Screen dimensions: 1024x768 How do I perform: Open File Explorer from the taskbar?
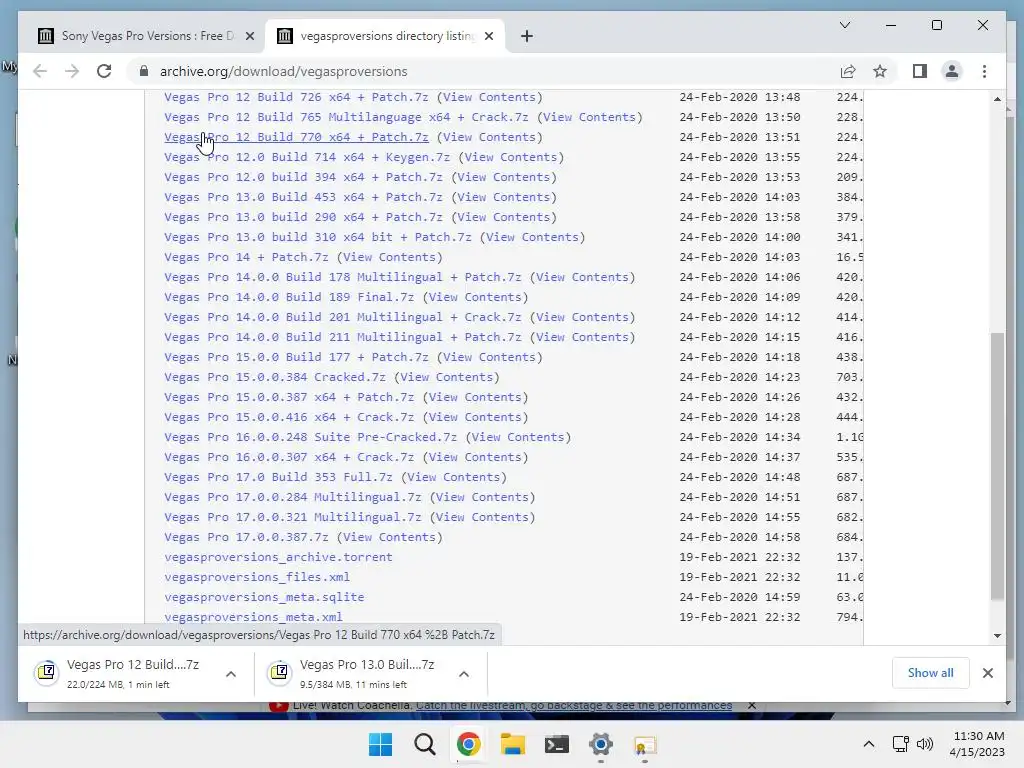tap(513, 744)
